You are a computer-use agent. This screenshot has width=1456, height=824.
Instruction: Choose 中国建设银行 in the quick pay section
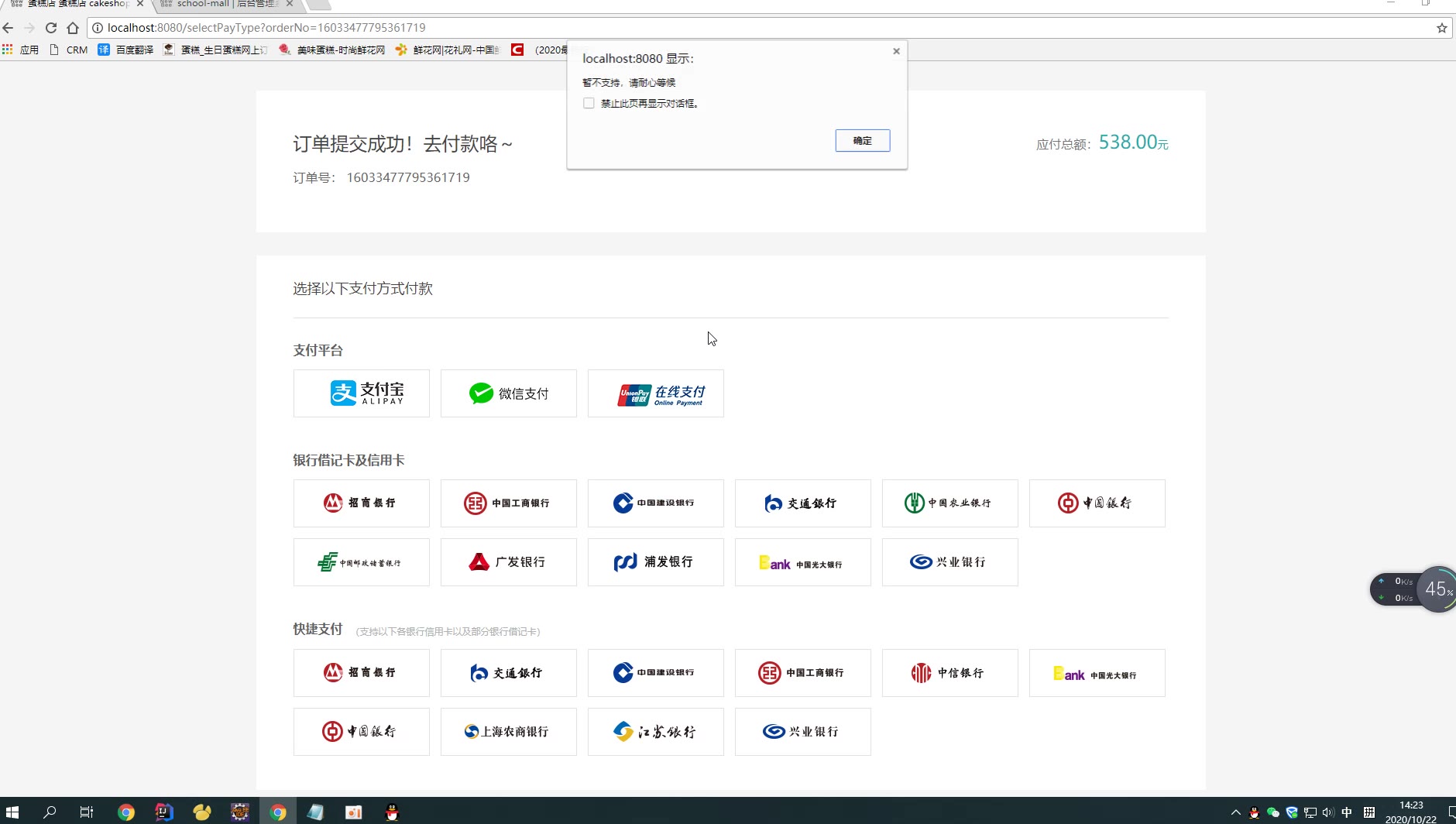pos(656,673)
